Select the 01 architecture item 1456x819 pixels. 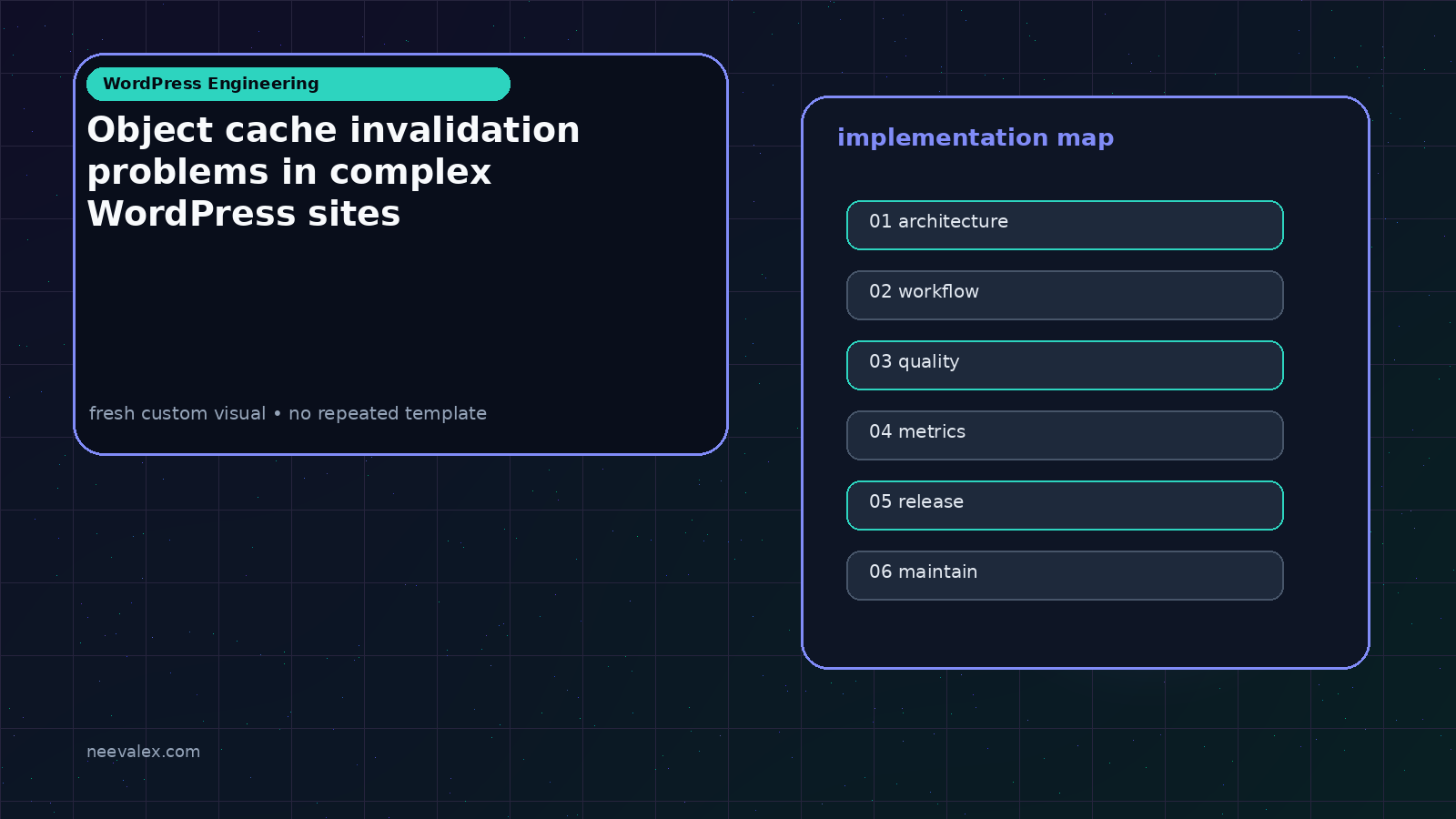(x=1065, y=225)
